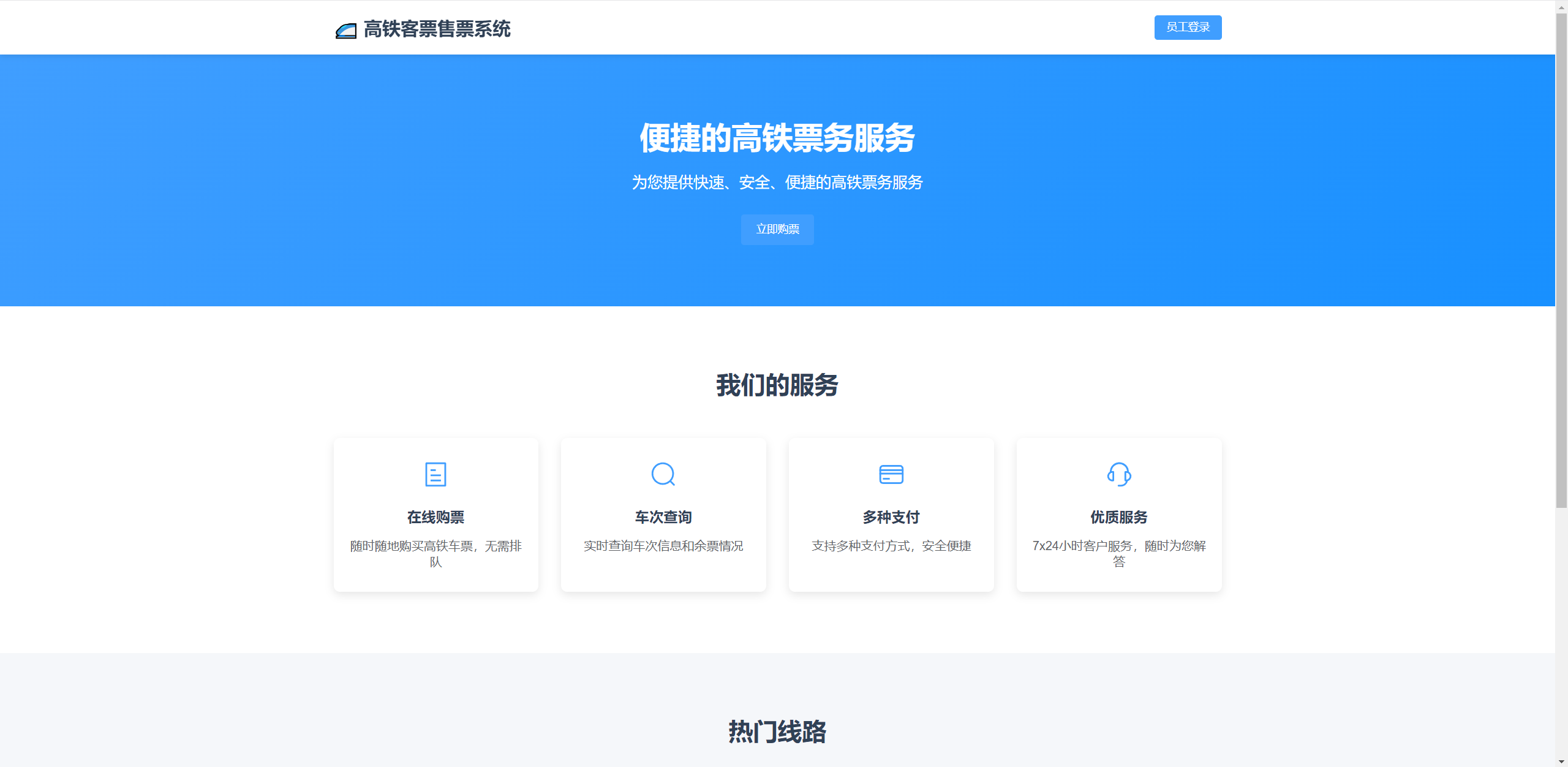Viewport: 1568px width, 767px height.
Task: Click the document icon for 在线购票
Action: (x=435, y=474)
